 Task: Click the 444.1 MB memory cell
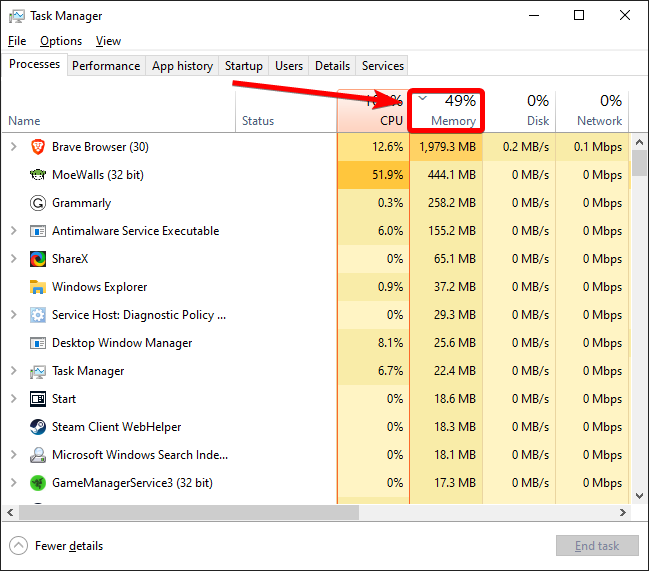coord(446,175)
